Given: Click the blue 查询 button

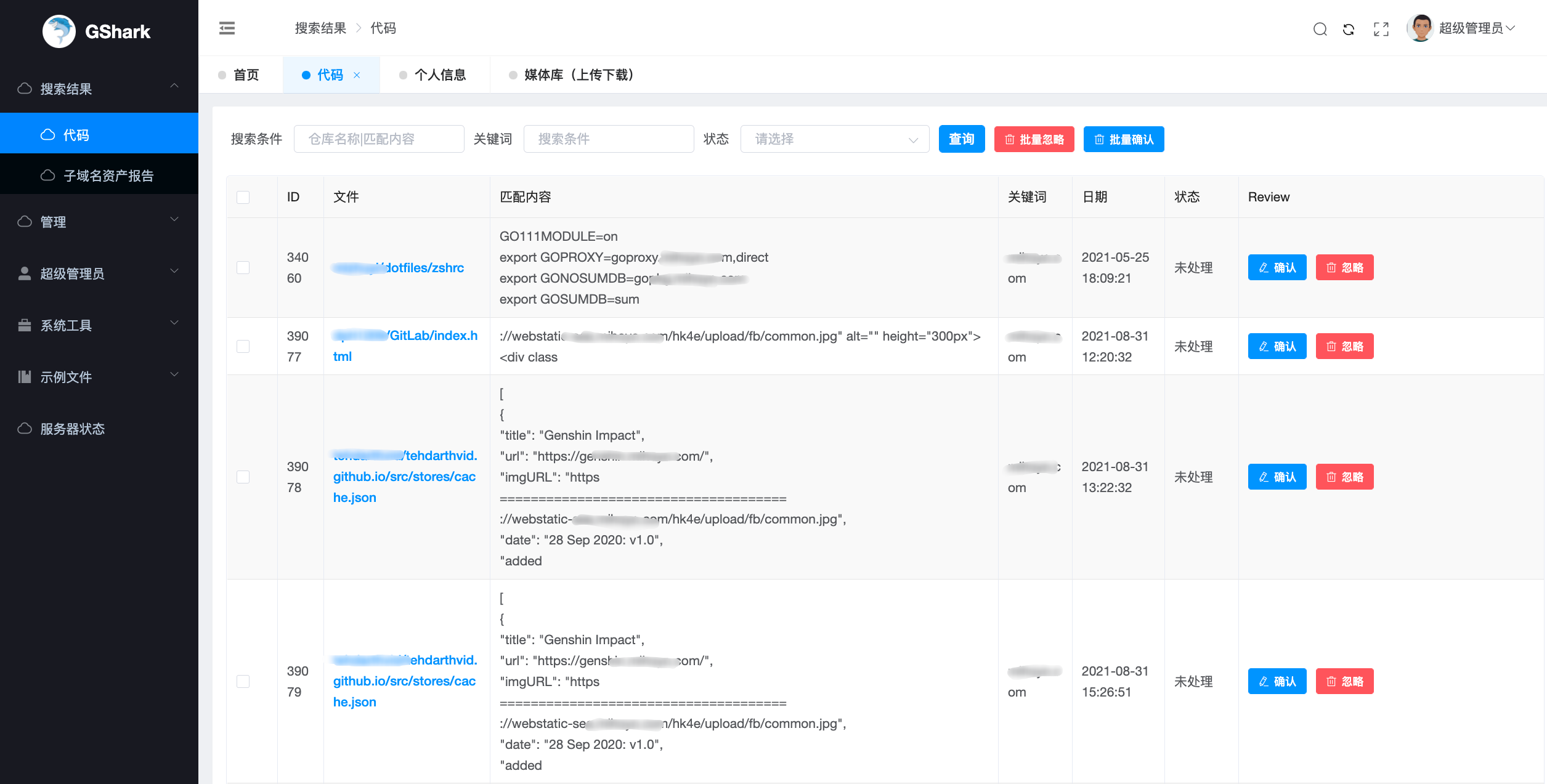Looking at the screenshot, I should click(x=961, y=139).
